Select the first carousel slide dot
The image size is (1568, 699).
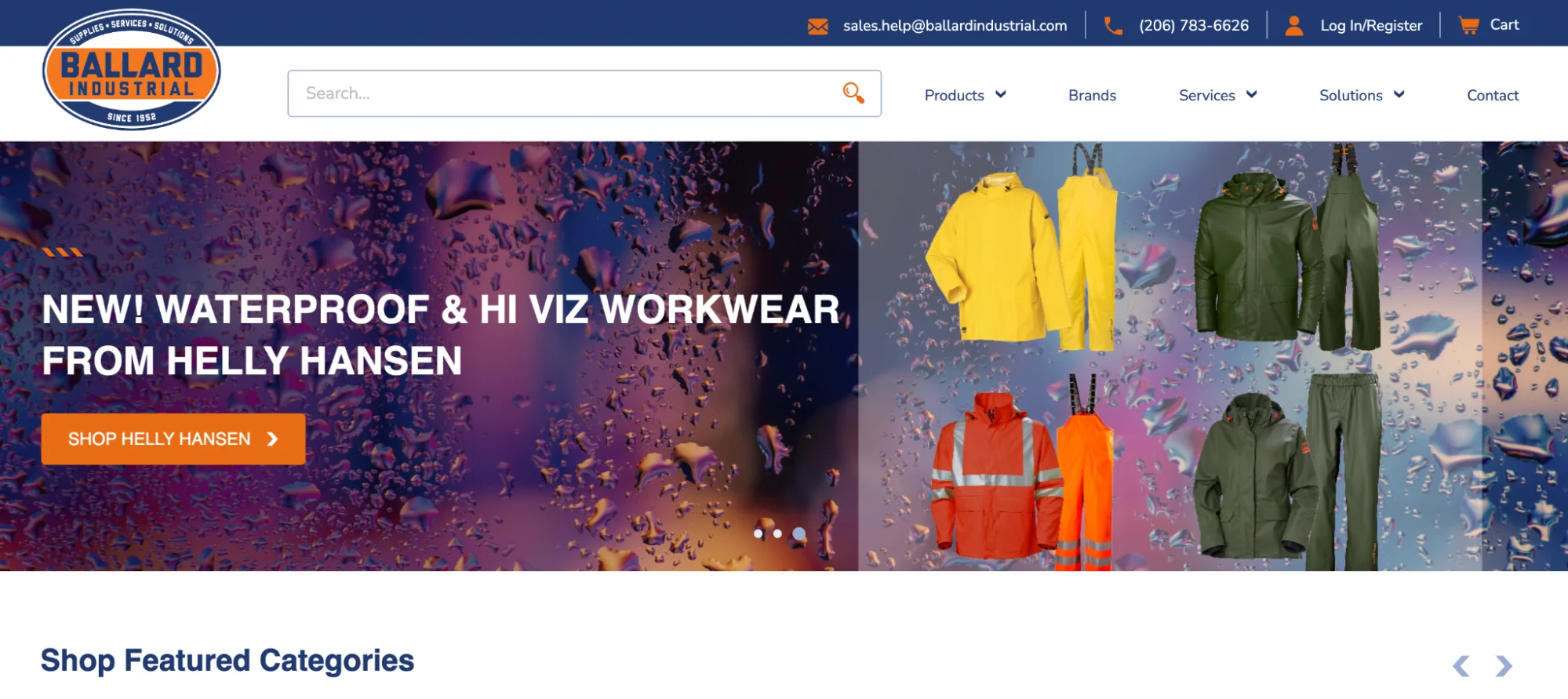tap(758, 533)
